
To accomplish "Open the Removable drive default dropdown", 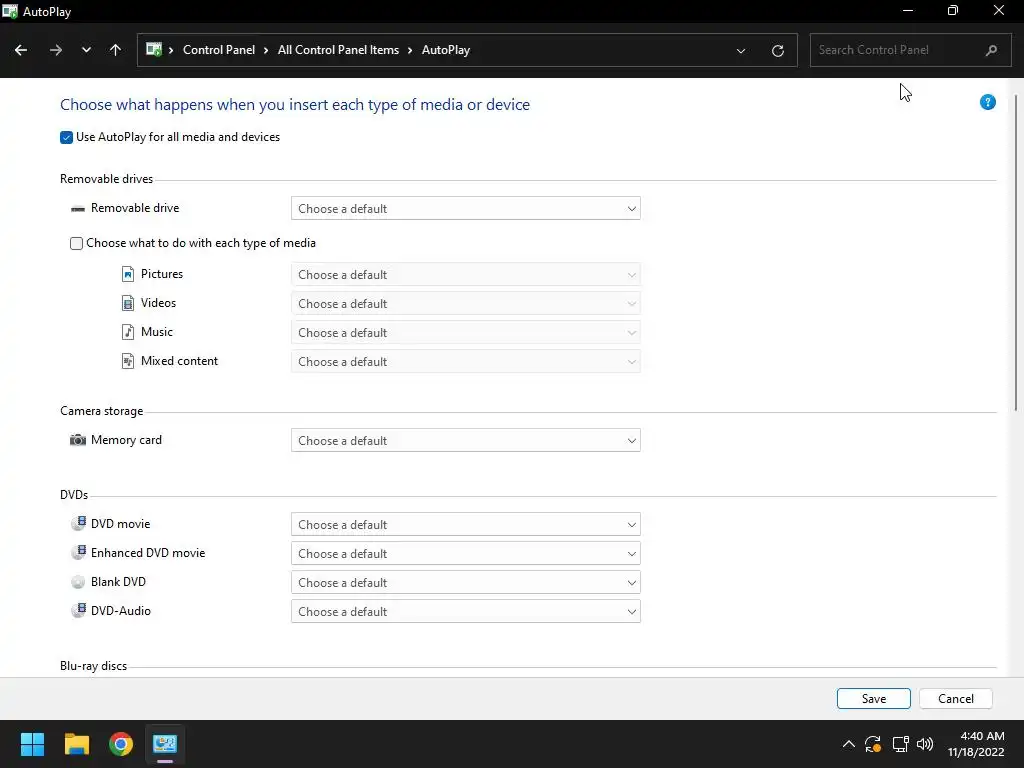I will click(x=465, y=209).
